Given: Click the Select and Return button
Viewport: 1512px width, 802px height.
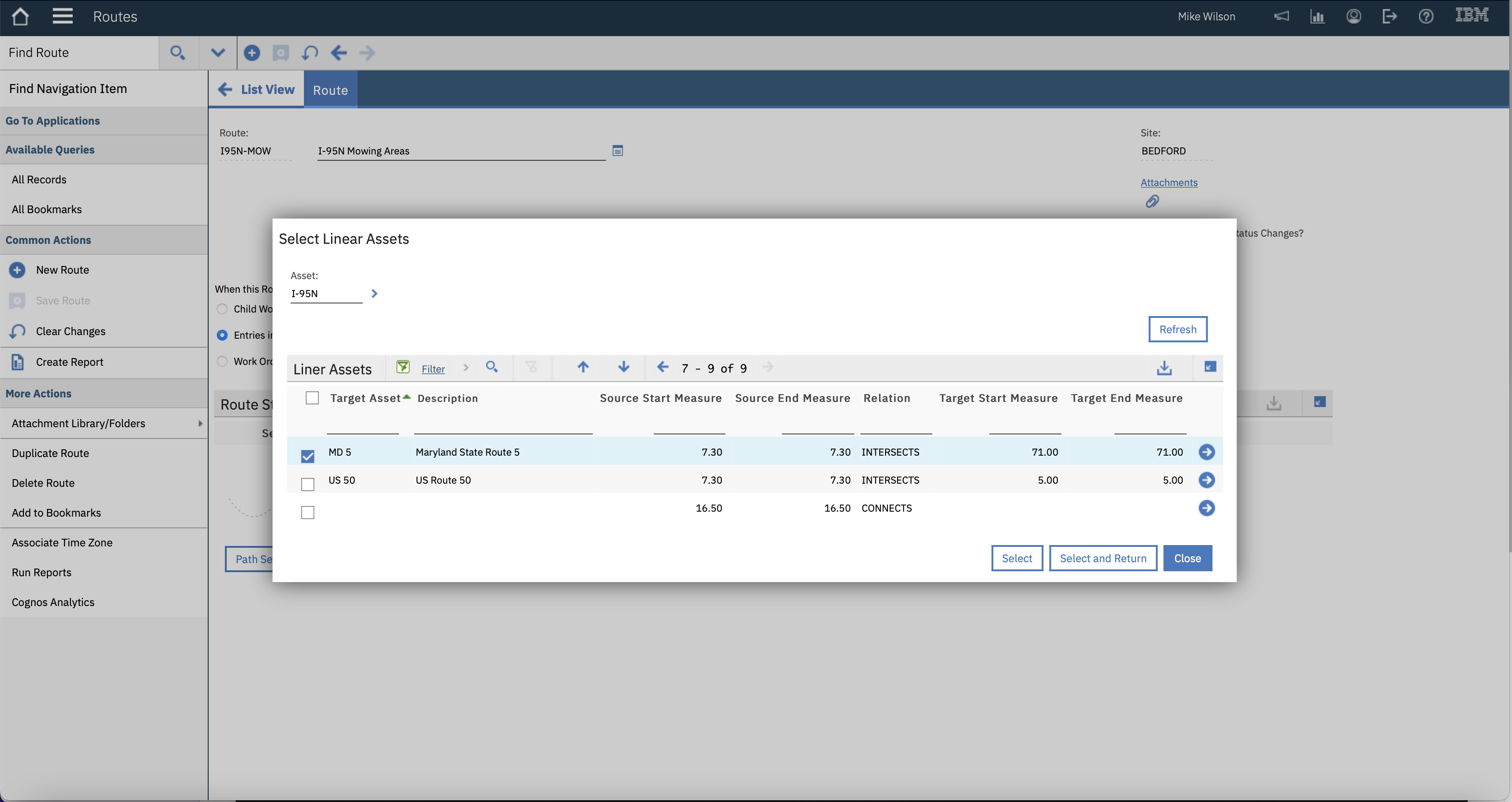Looking at the screenshot, I should coord(1103,558).
